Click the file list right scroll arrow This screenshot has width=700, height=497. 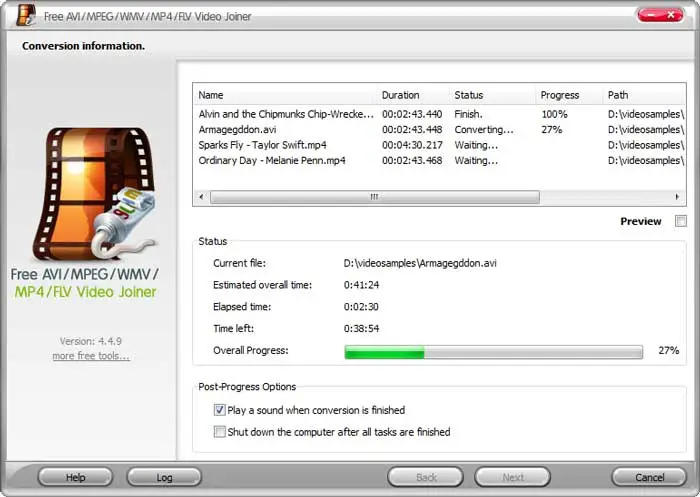(x=677, y=197)
